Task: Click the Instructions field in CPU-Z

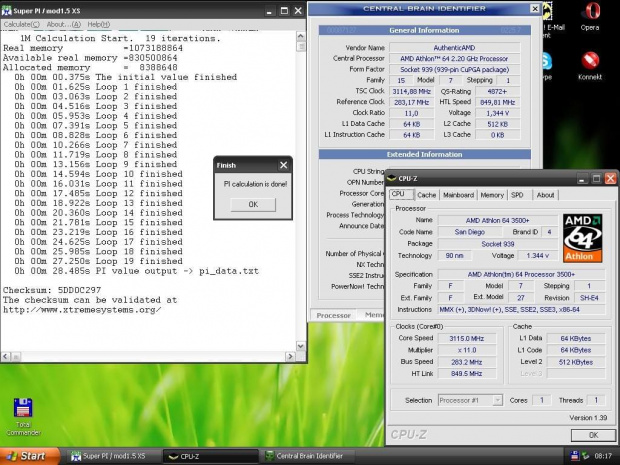Action: [521, 310]
